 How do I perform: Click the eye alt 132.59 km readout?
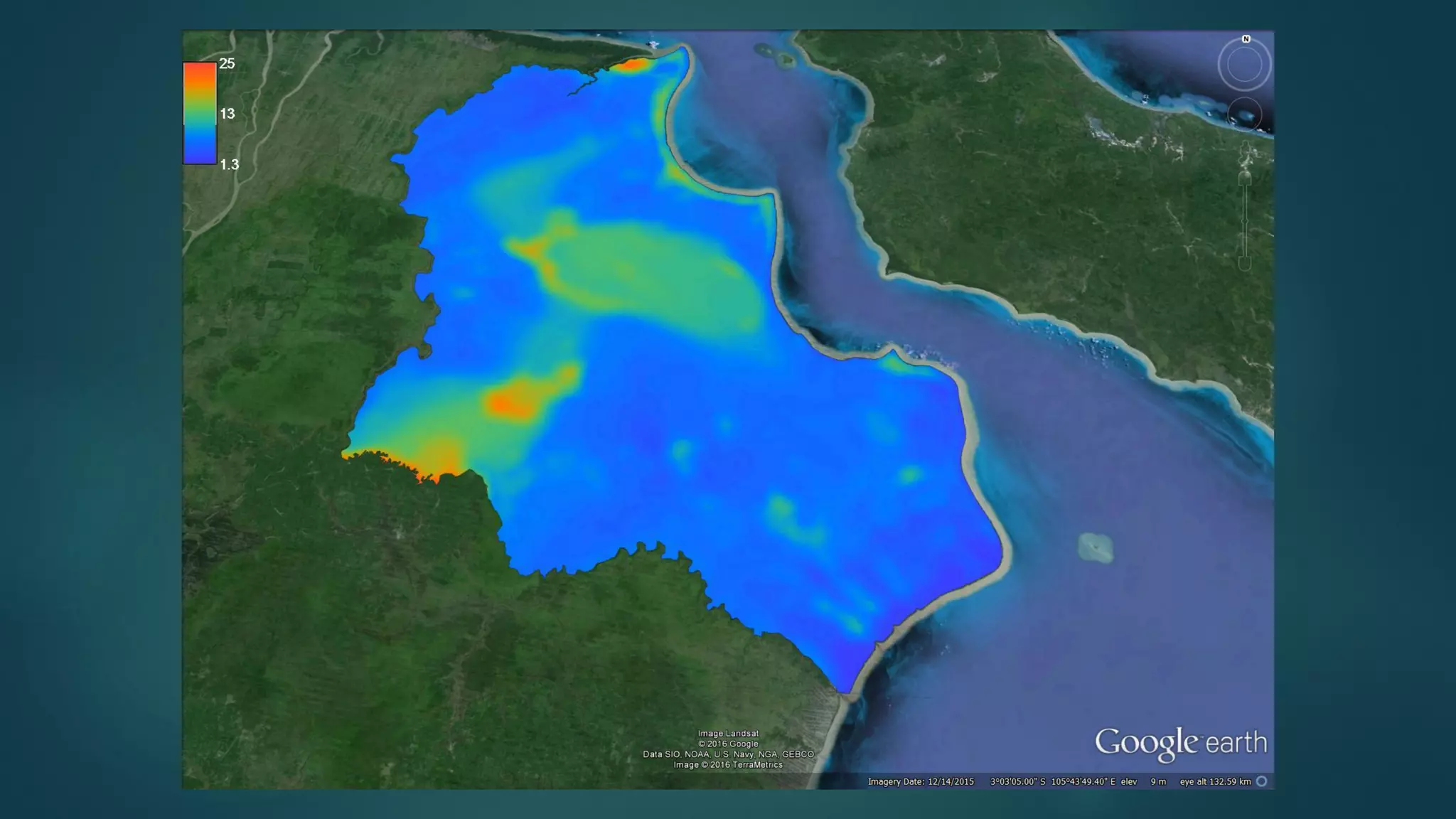pos(1215,782)
